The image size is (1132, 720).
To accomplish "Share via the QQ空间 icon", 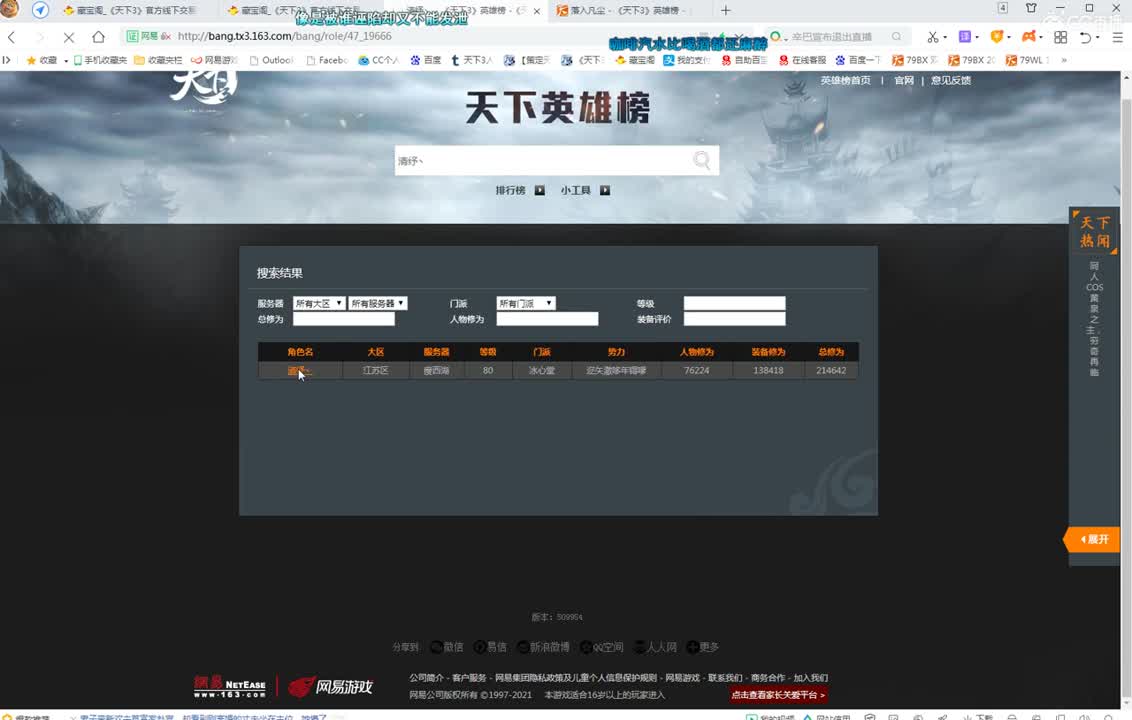I will [x=588, y=646].
